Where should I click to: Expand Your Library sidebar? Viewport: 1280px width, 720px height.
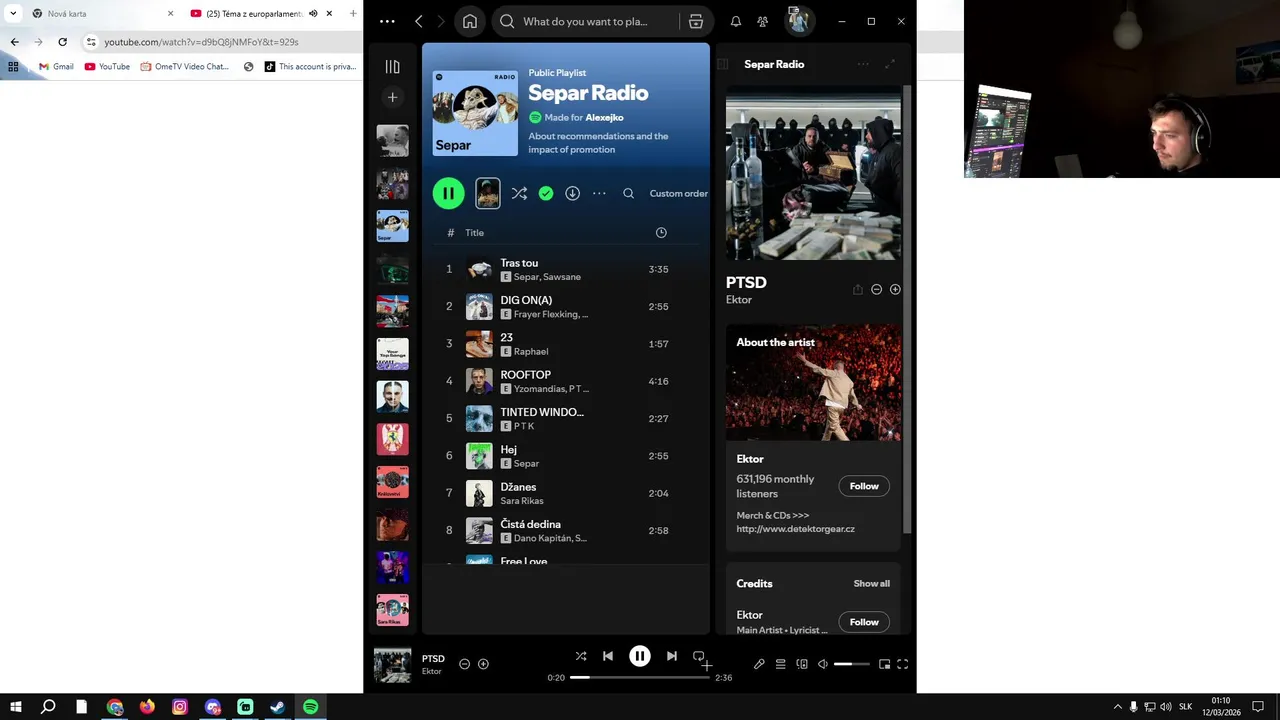(392, 66)
